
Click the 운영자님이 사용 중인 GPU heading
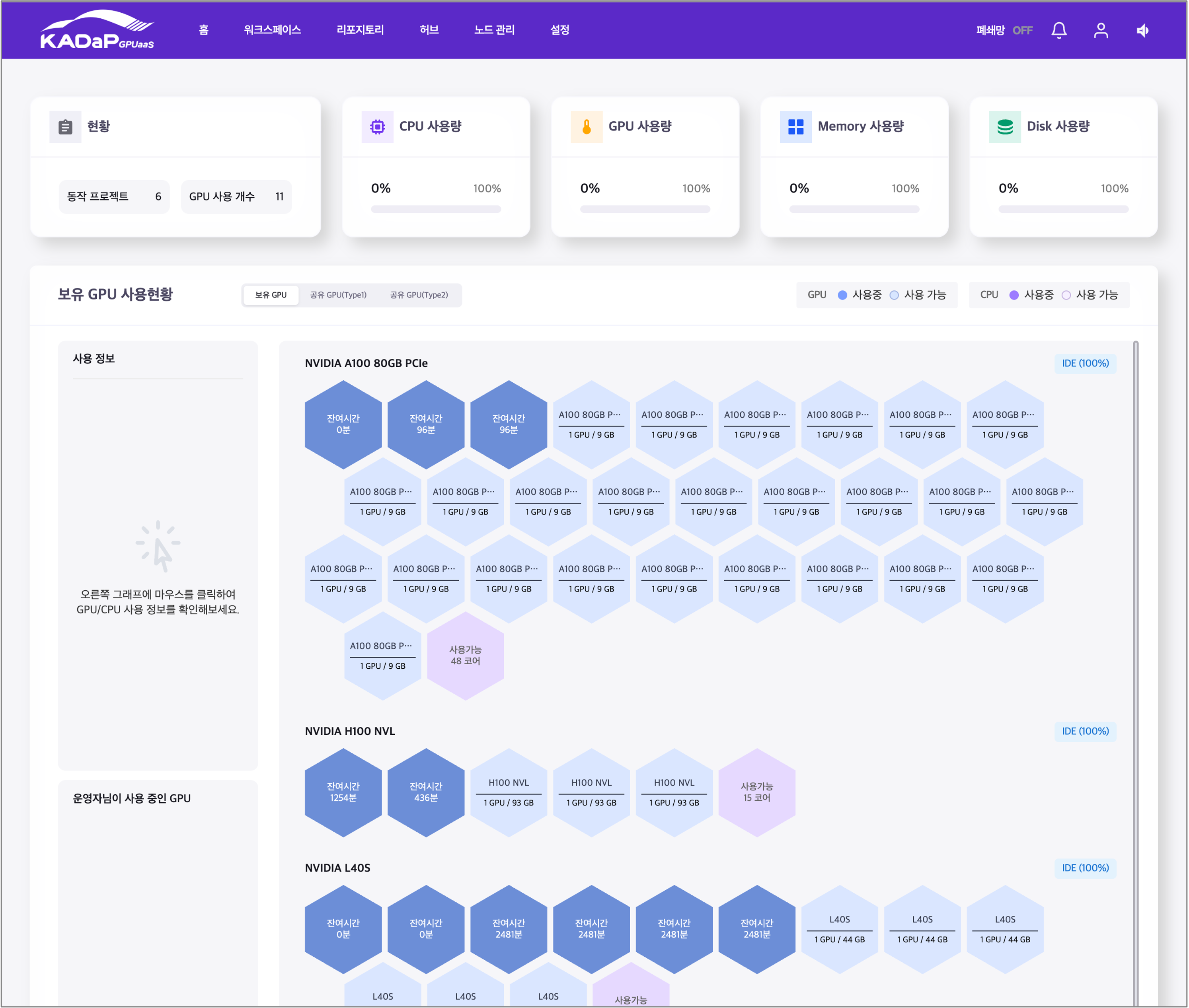(131, 798)
